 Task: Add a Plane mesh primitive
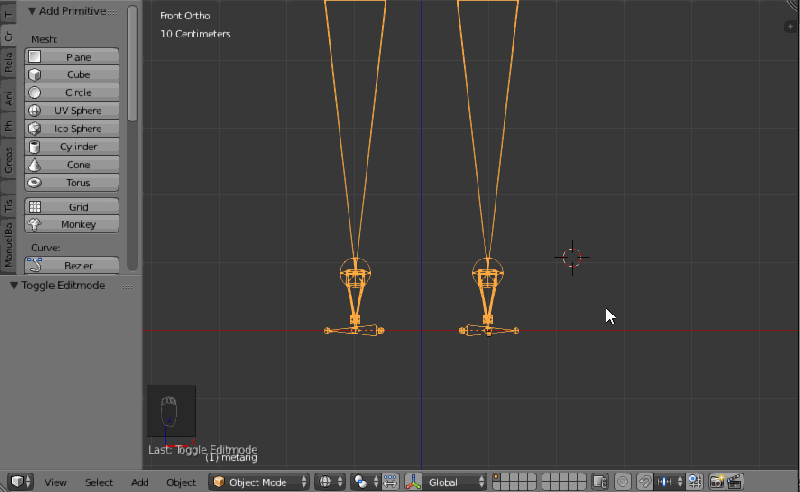tap(71, 57)
